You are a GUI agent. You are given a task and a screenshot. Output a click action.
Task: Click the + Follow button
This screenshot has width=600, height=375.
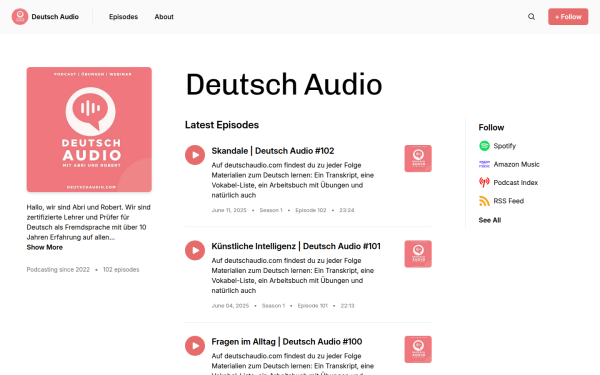pyautogui.click(x=568, y=16)
